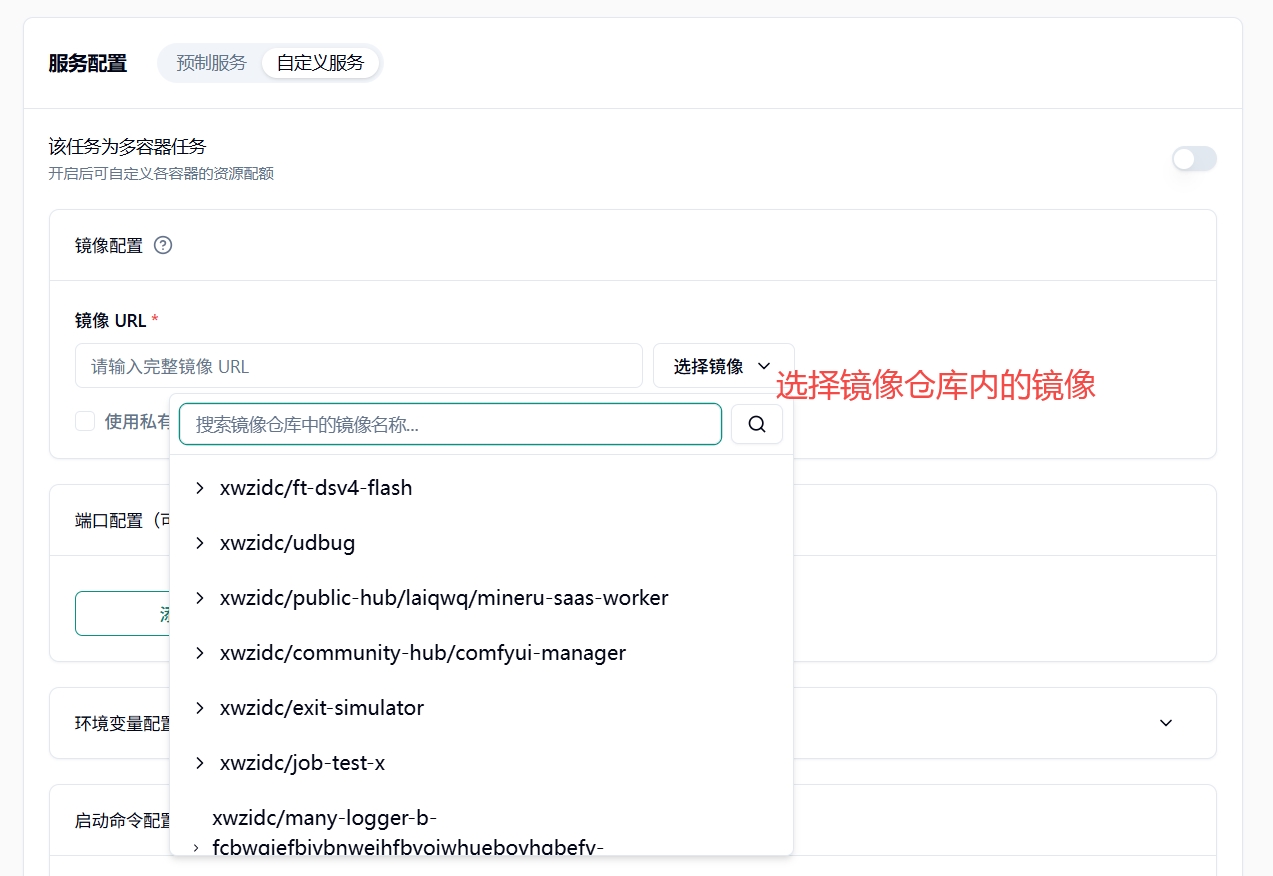Open the 镜像配置 help question icon
The height and width of the screenshot is (876, 1273).
pyautogui.click(x=163, y=245)
